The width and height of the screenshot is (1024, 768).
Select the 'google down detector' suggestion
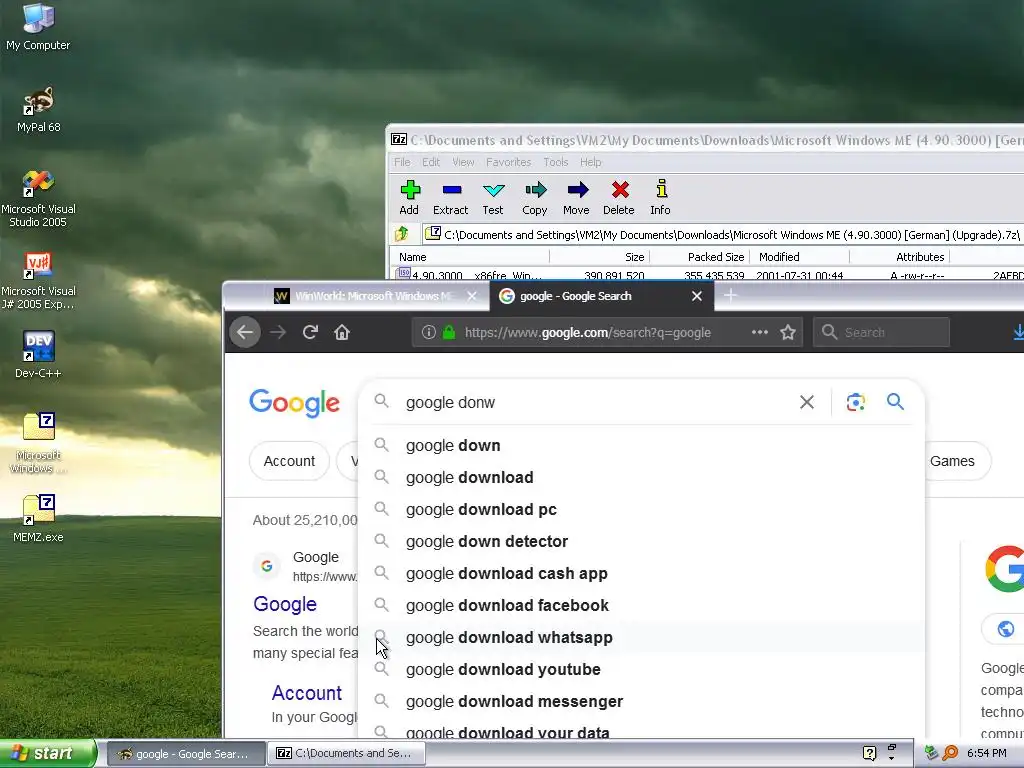coord(641,541)
